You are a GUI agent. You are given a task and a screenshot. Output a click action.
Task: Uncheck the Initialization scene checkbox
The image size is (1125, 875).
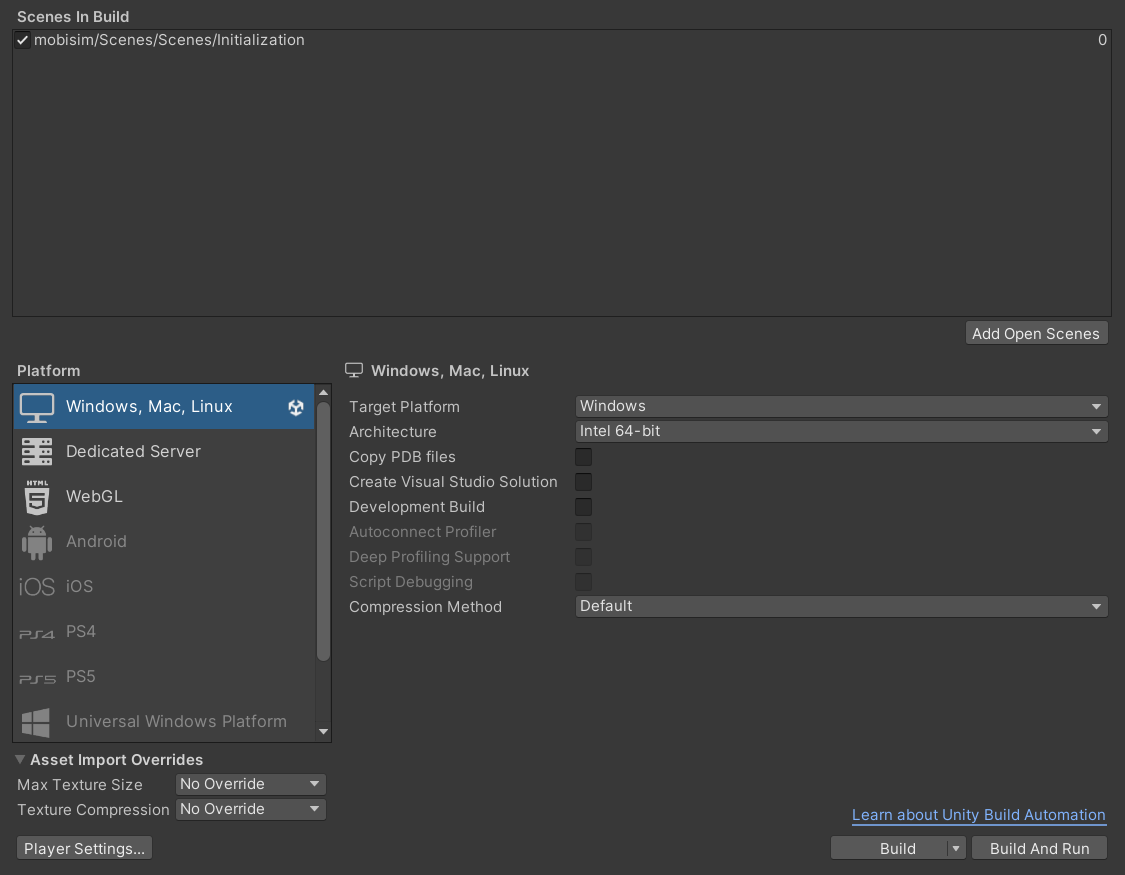pyautogui.click(x=22, y=40)
